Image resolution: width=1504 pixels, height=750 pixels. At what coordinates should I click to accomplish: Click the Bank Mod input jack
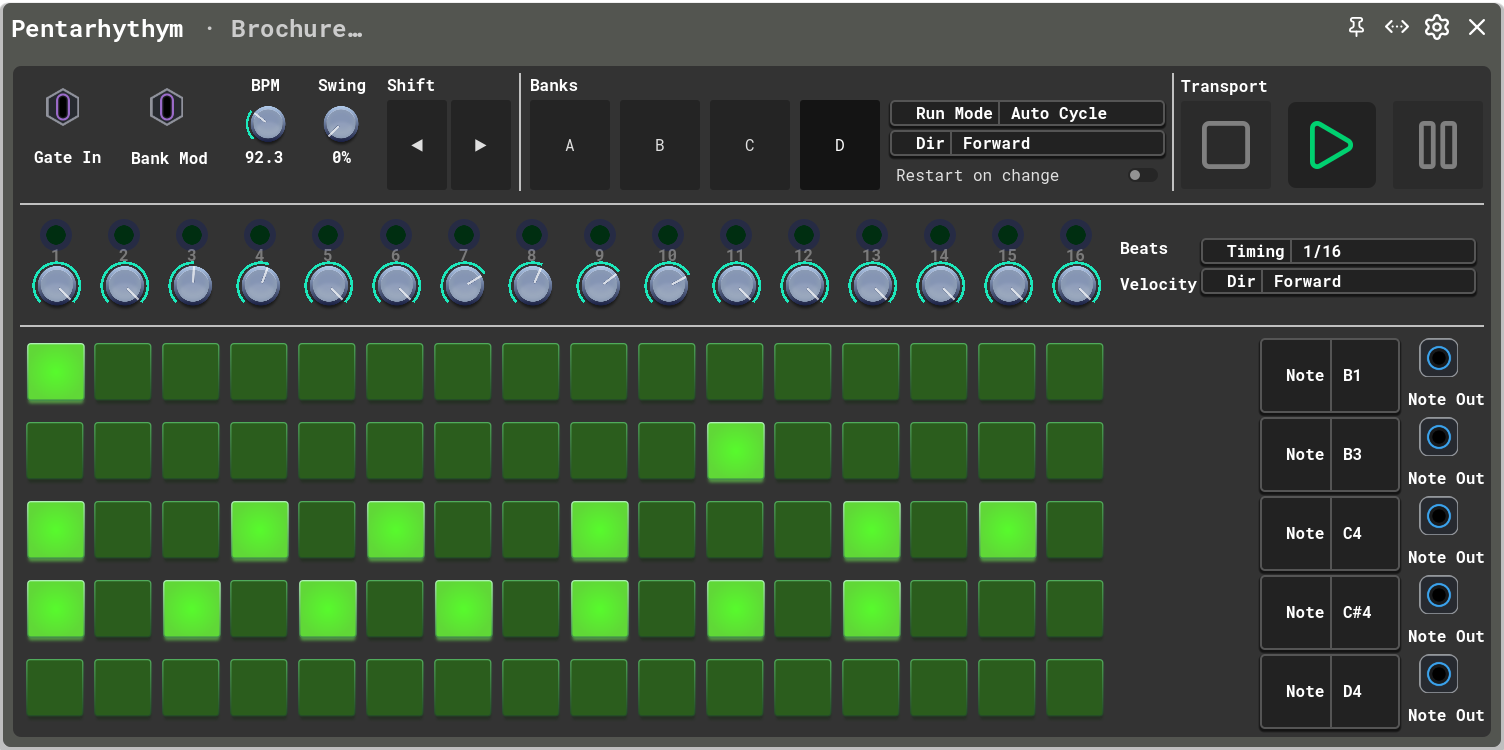[x=166, y=107]
